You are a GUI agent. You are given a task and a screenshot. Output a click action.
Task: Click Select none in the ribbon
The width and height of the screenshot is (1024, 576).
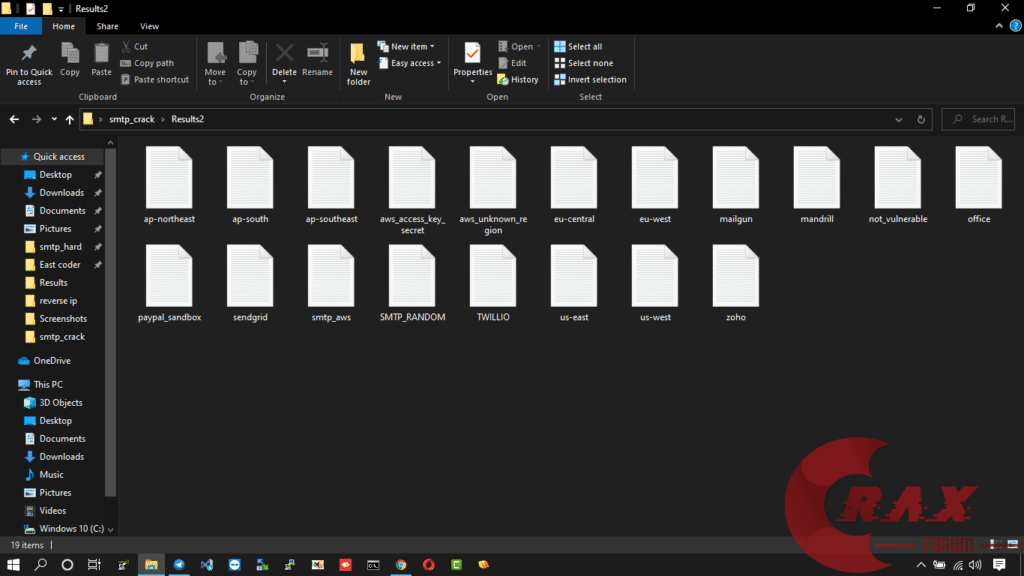[x=584, y=63]
